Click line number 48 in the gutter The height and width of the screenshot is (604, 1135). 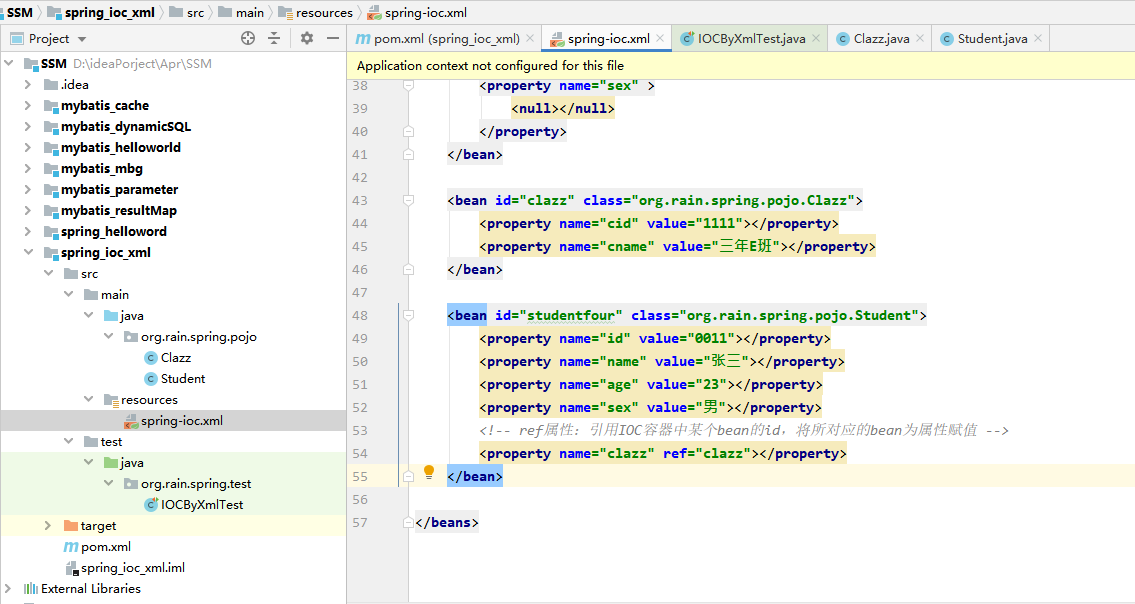(x=360, y=316)
